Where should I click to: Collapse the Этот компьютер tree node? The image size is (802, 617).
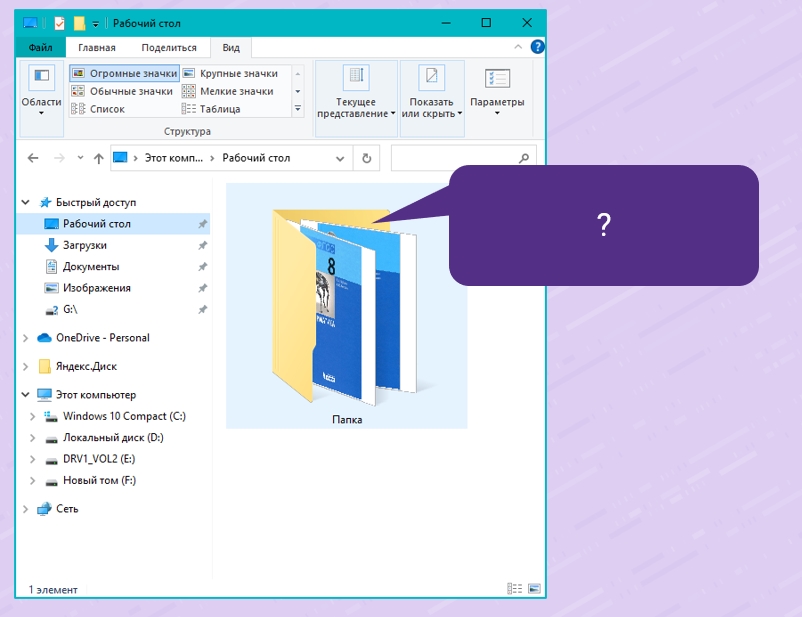point(26,395)
